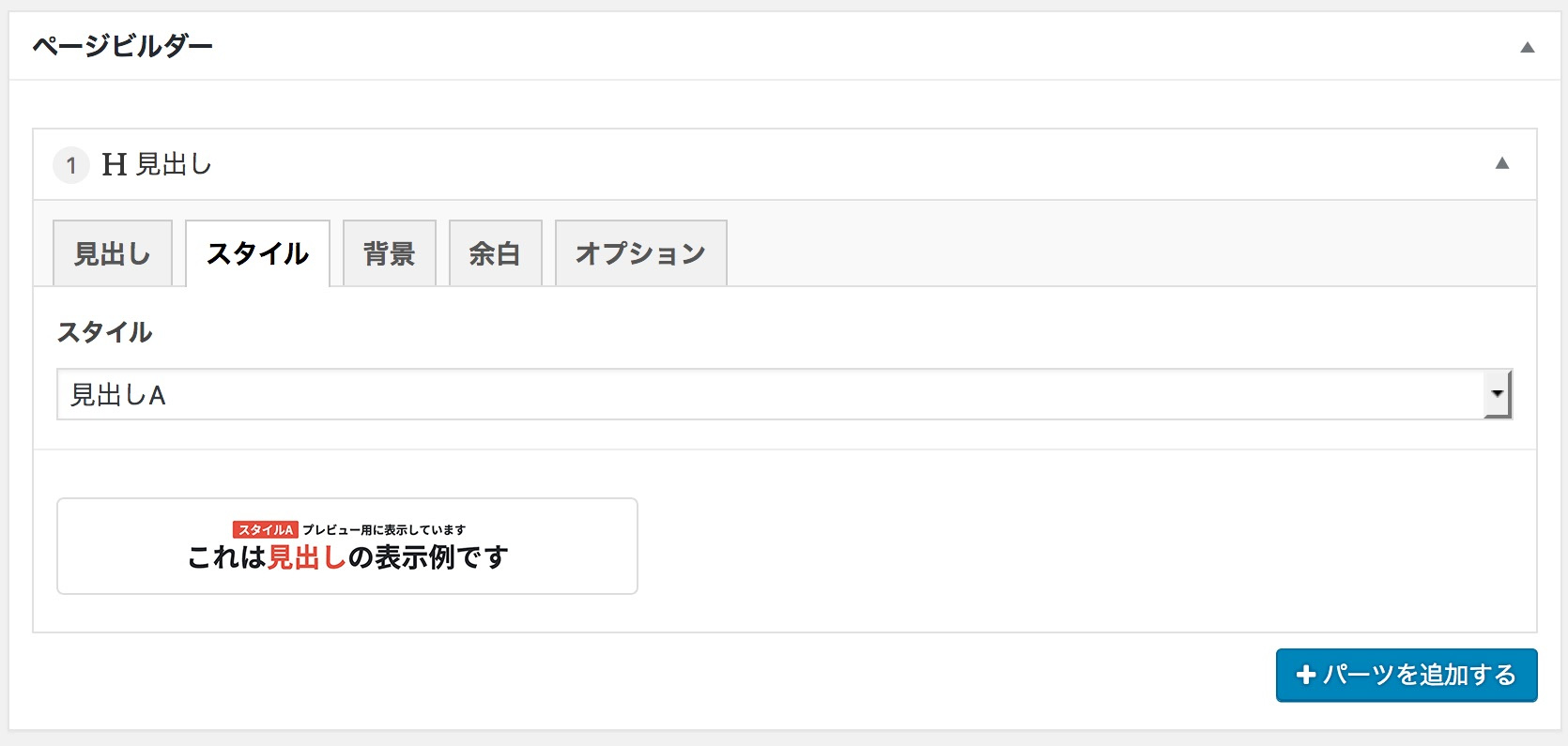Switch to the 見出し tab
The height and width of the screenshot is (746, 1568).
113,253
